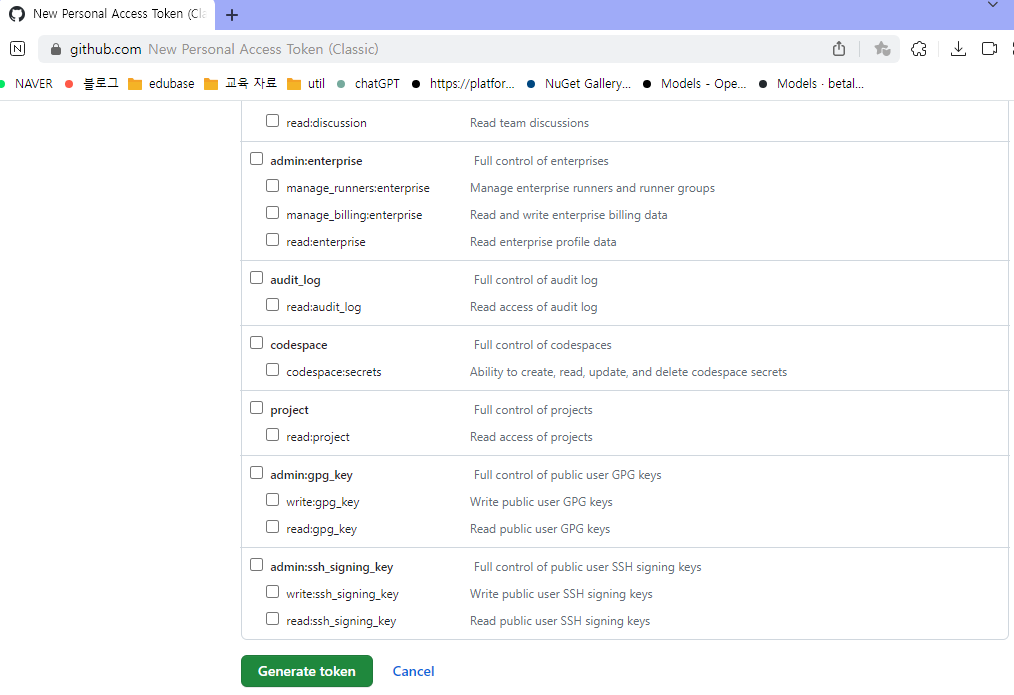
Task: Click 'Read team discussions' text
Action: point(529,123)
